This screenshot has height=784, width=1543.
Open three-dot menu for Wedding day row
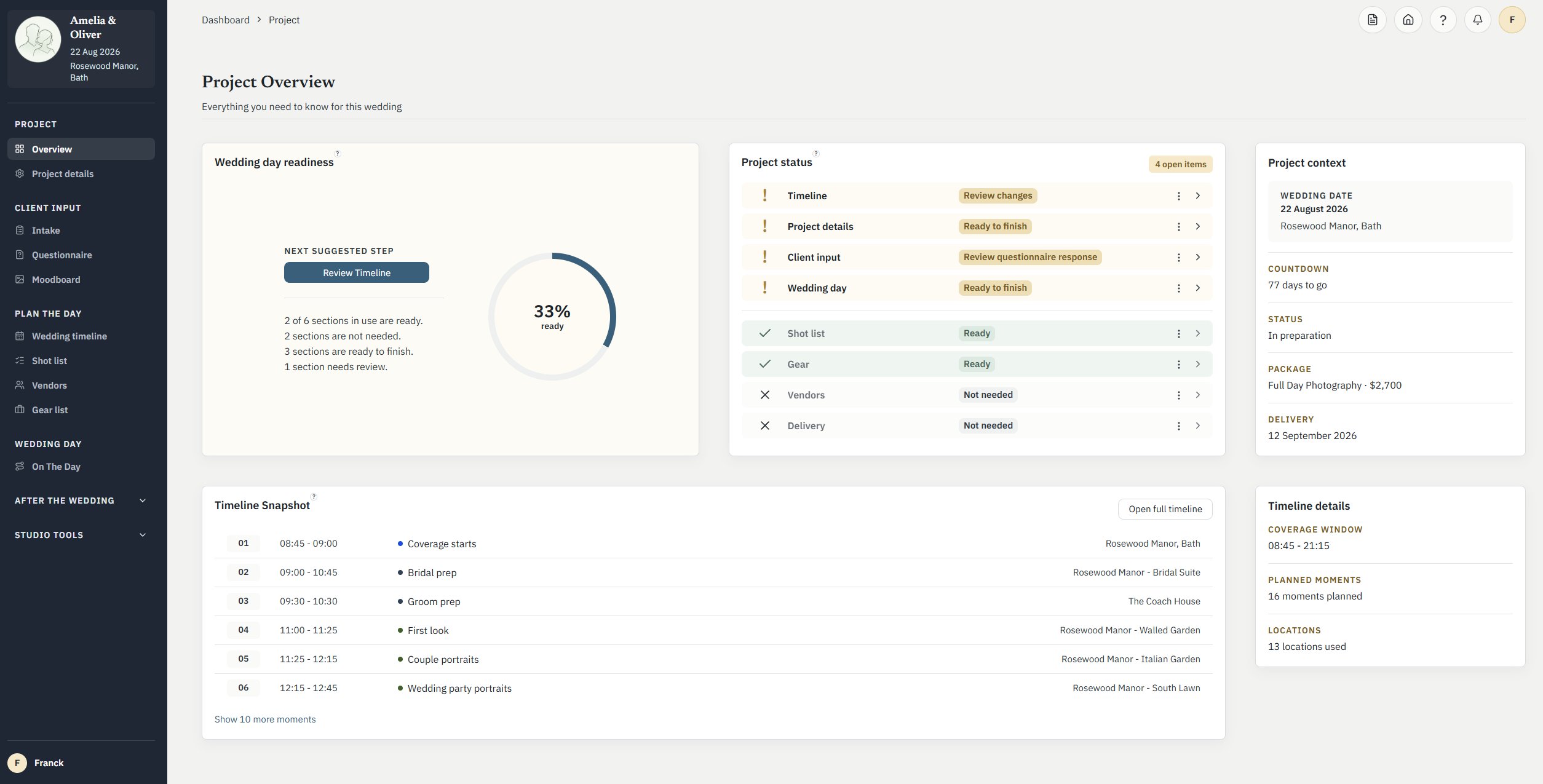(x=1178, y=288)
